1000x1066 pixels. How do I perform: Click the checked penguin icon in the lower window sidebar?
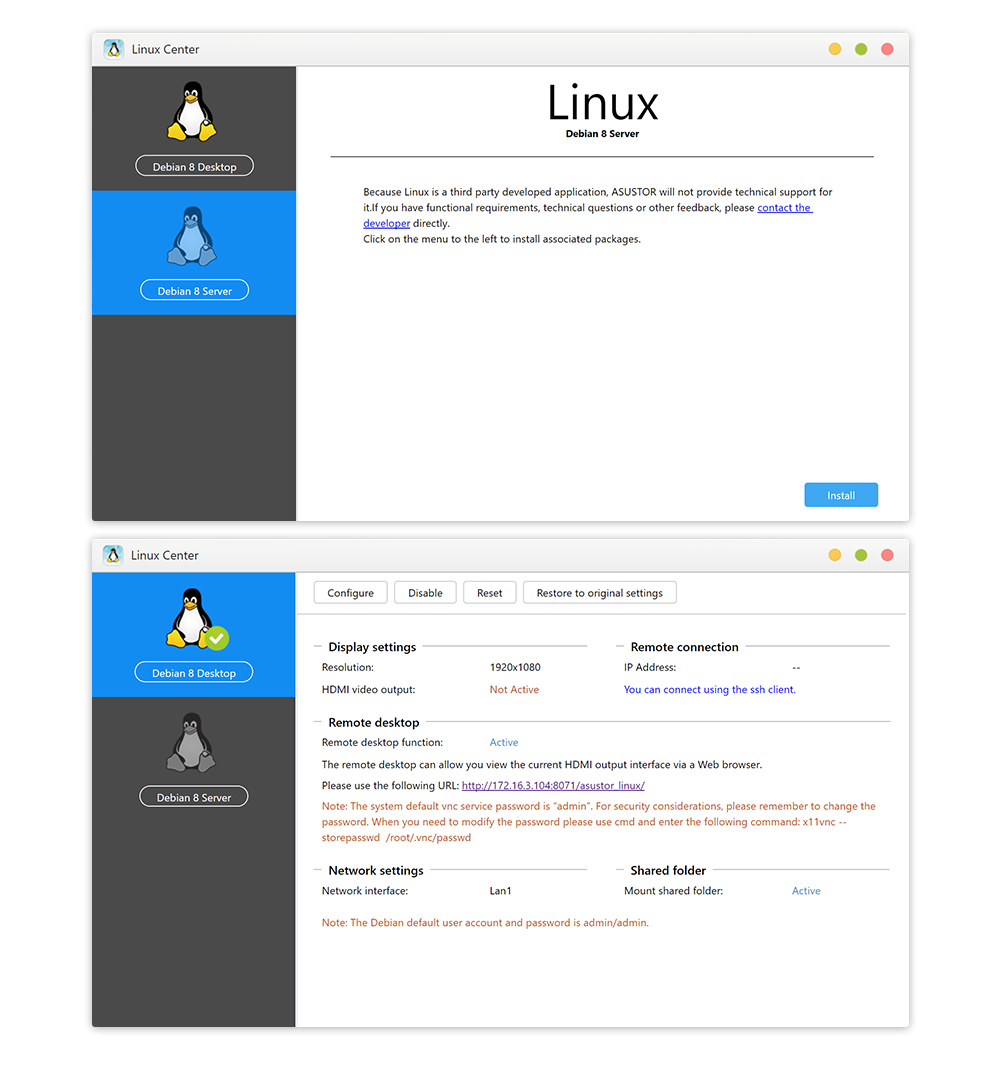point(196,618)
